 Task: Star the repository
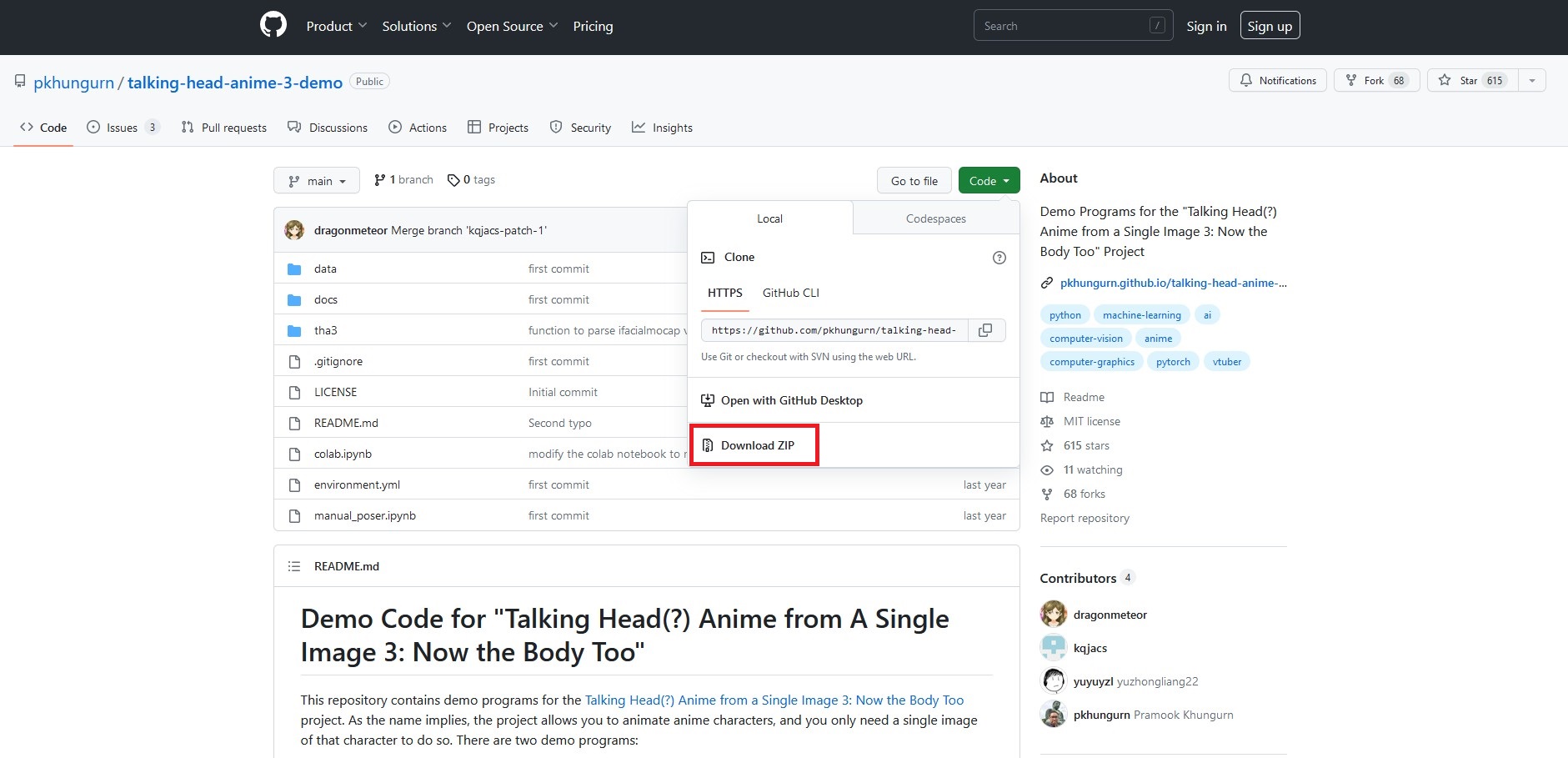click(1472, 80)
